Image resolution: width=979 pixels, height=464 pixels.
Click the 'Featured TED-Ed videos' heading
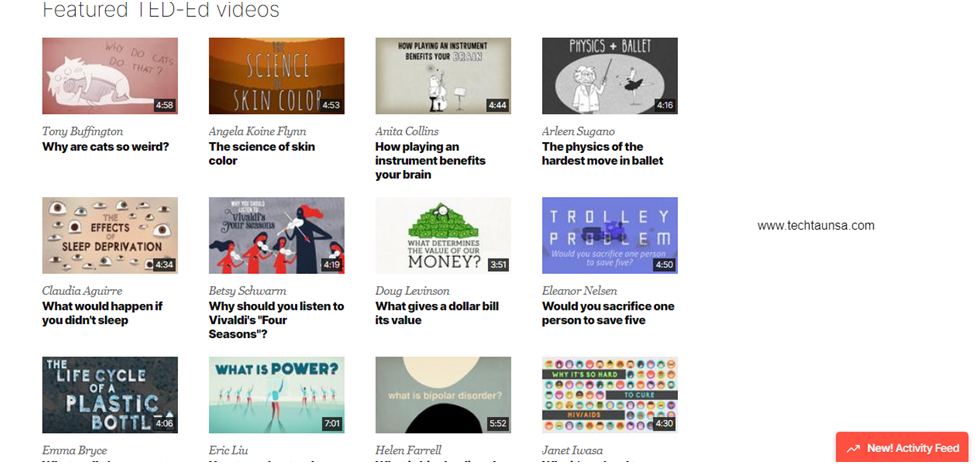click(x=161, y=9)
